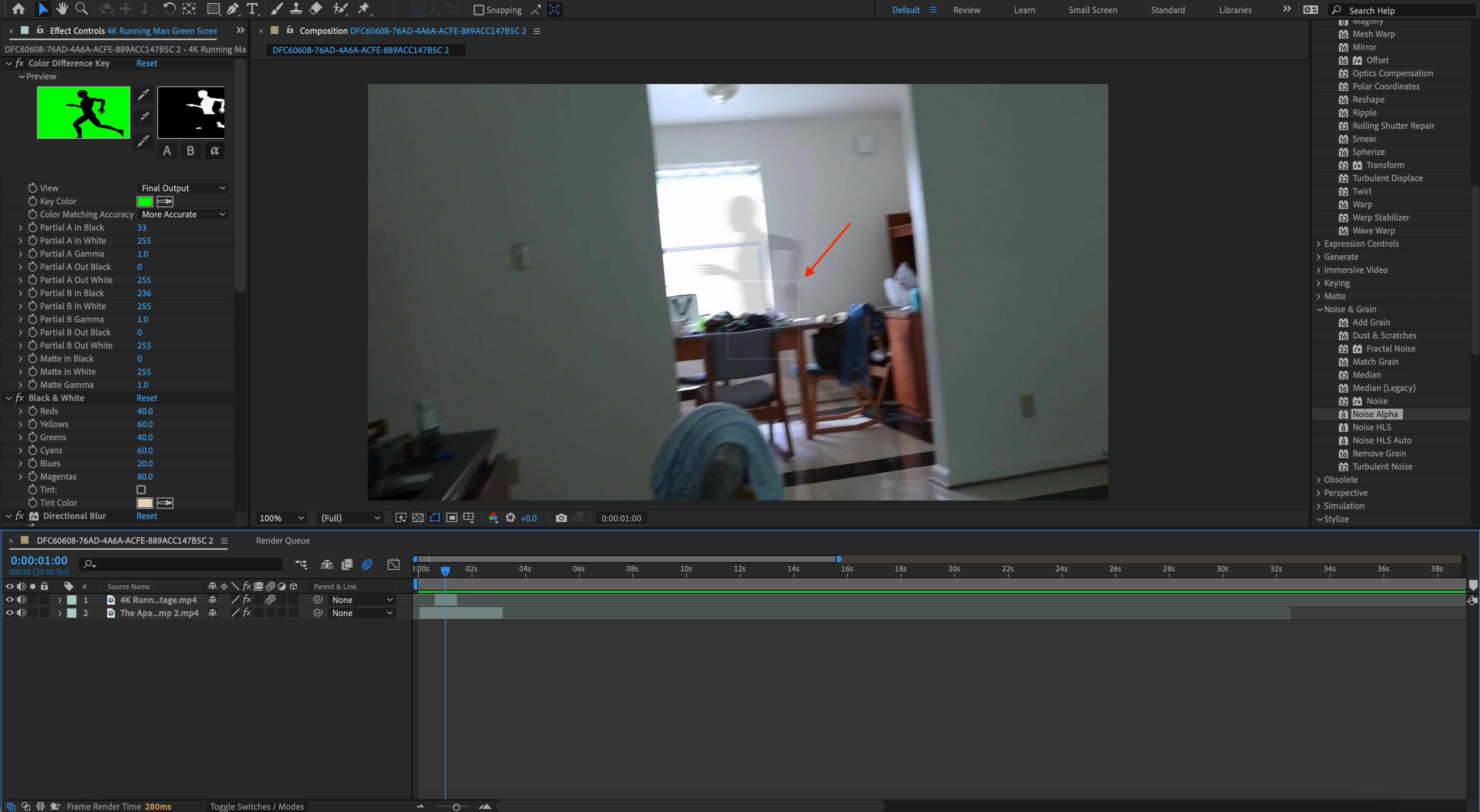1480x812 pixels.
Task: Switch to the Review workspace
Action: (966, 10)
